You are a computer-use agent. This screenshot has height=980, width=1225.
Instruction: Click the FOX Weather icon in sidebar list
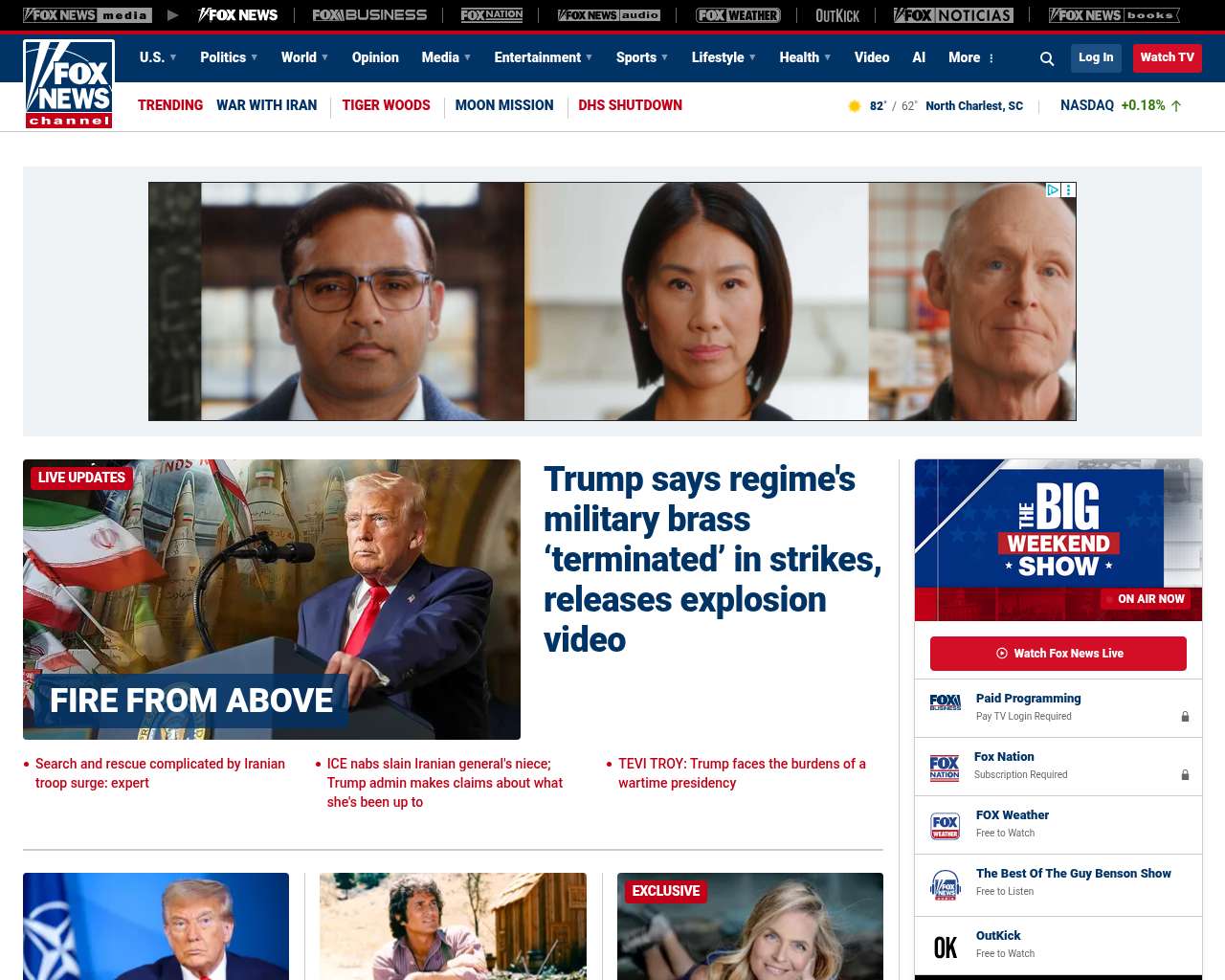click(x=946, y=826)
